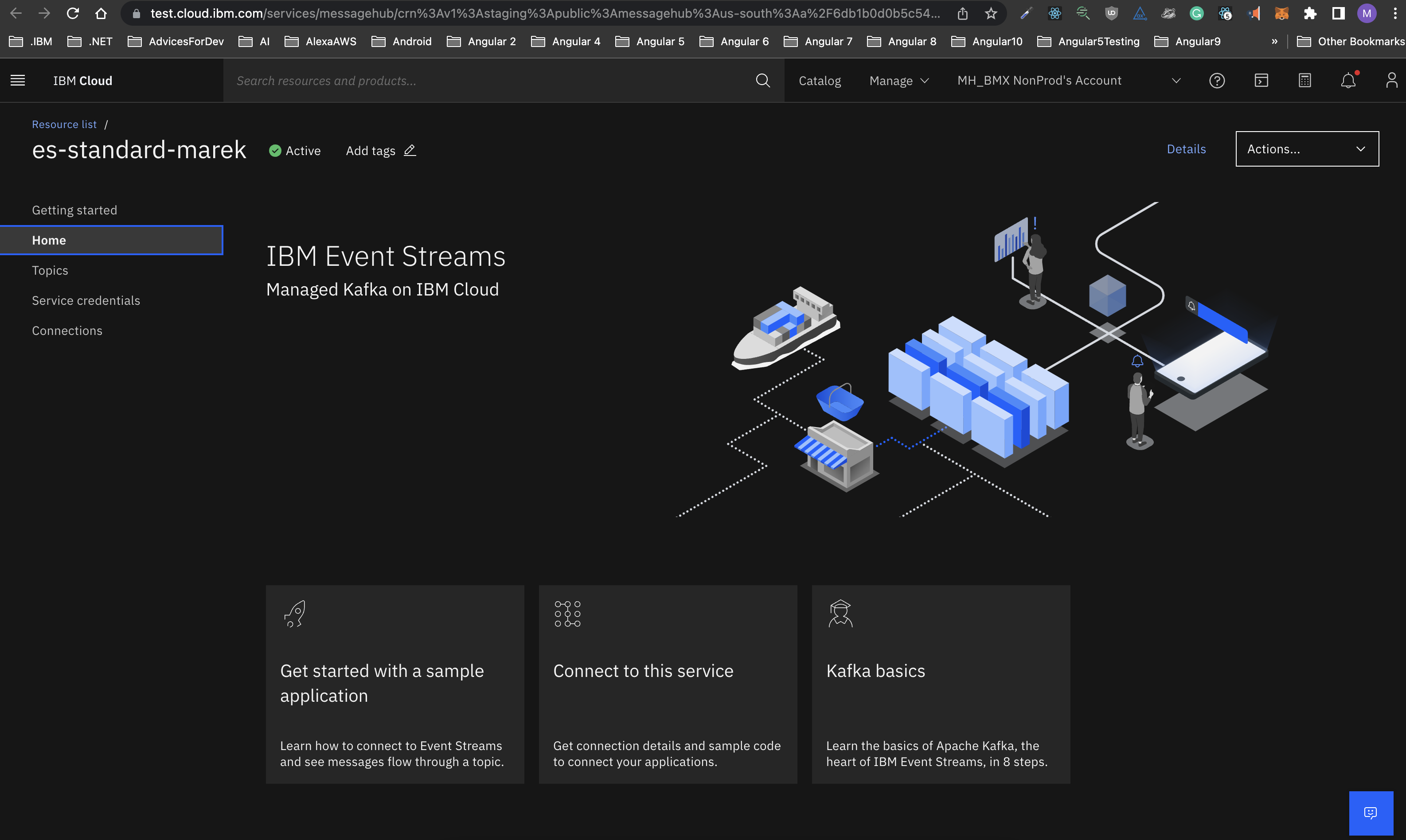This screenshot has width=1406, height=840.
Task: Open Catalog in the top navigation
Action: [x=820, y=80]
